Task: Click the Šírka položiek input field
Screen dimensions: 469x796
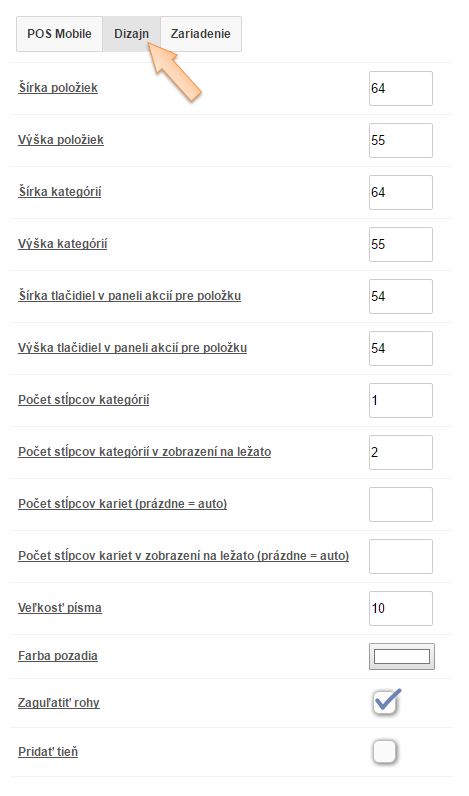Action: pos(400,88)
